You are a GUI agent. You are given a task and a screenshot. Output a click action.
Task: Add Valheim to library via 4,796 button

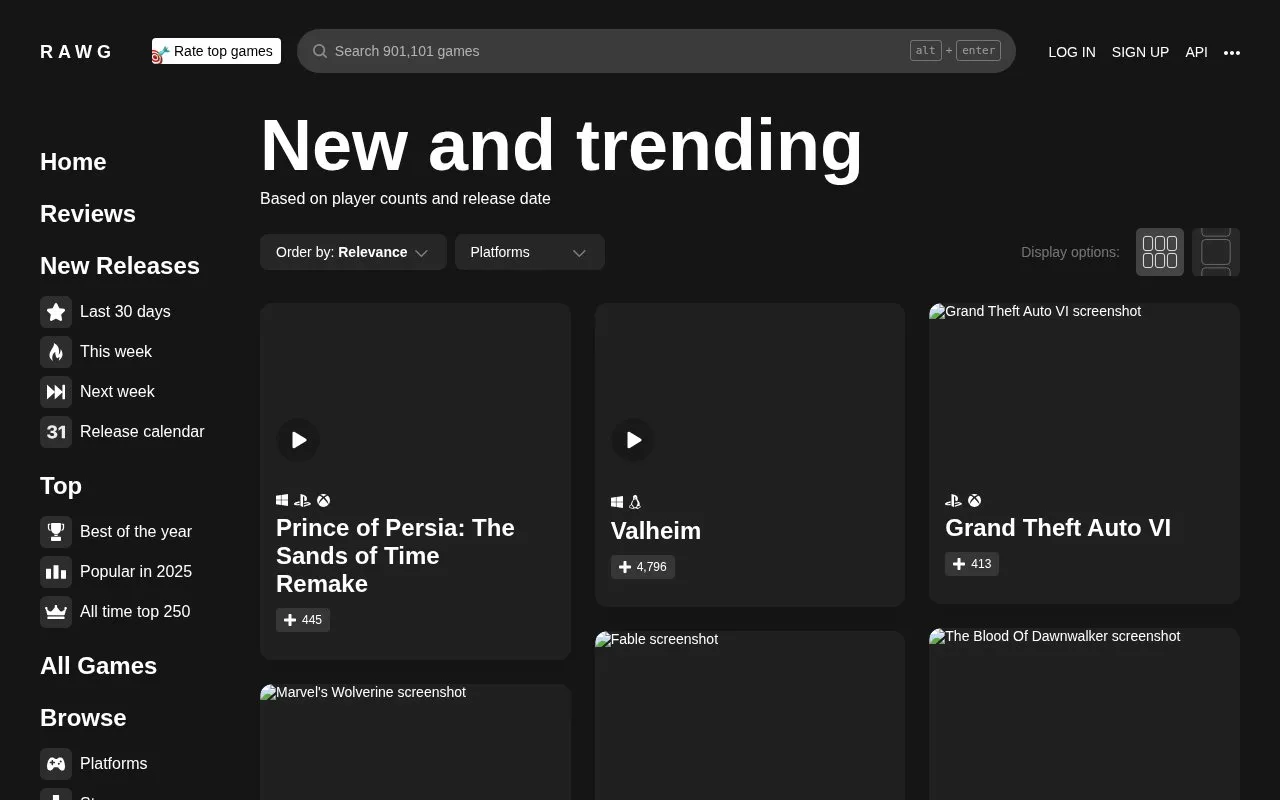coord(643,567)
